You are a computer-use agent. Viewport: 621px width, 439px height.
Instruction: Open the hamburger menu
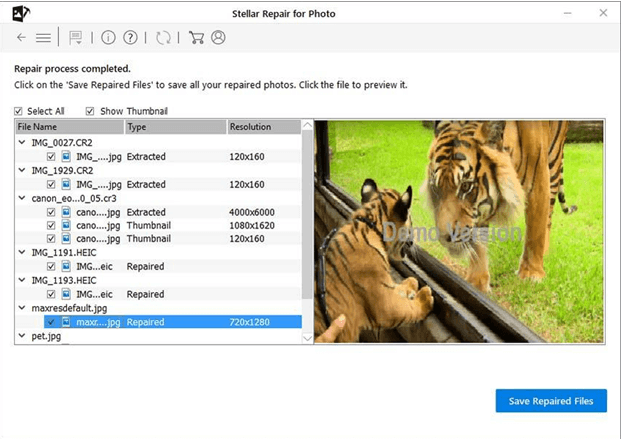43,38
